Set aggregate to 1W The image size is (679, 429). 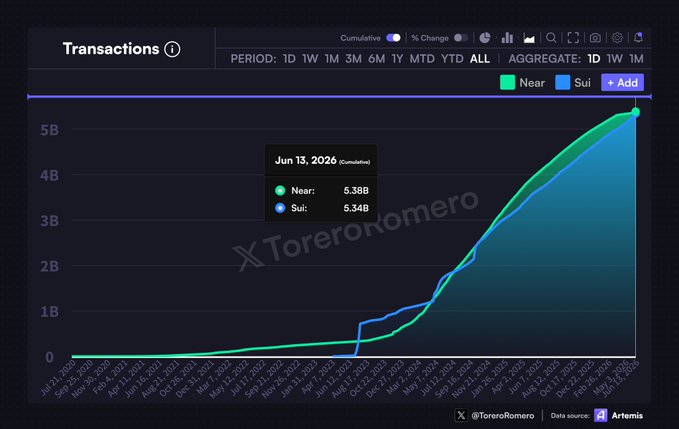pyautogui.click(x=614, y=58)
